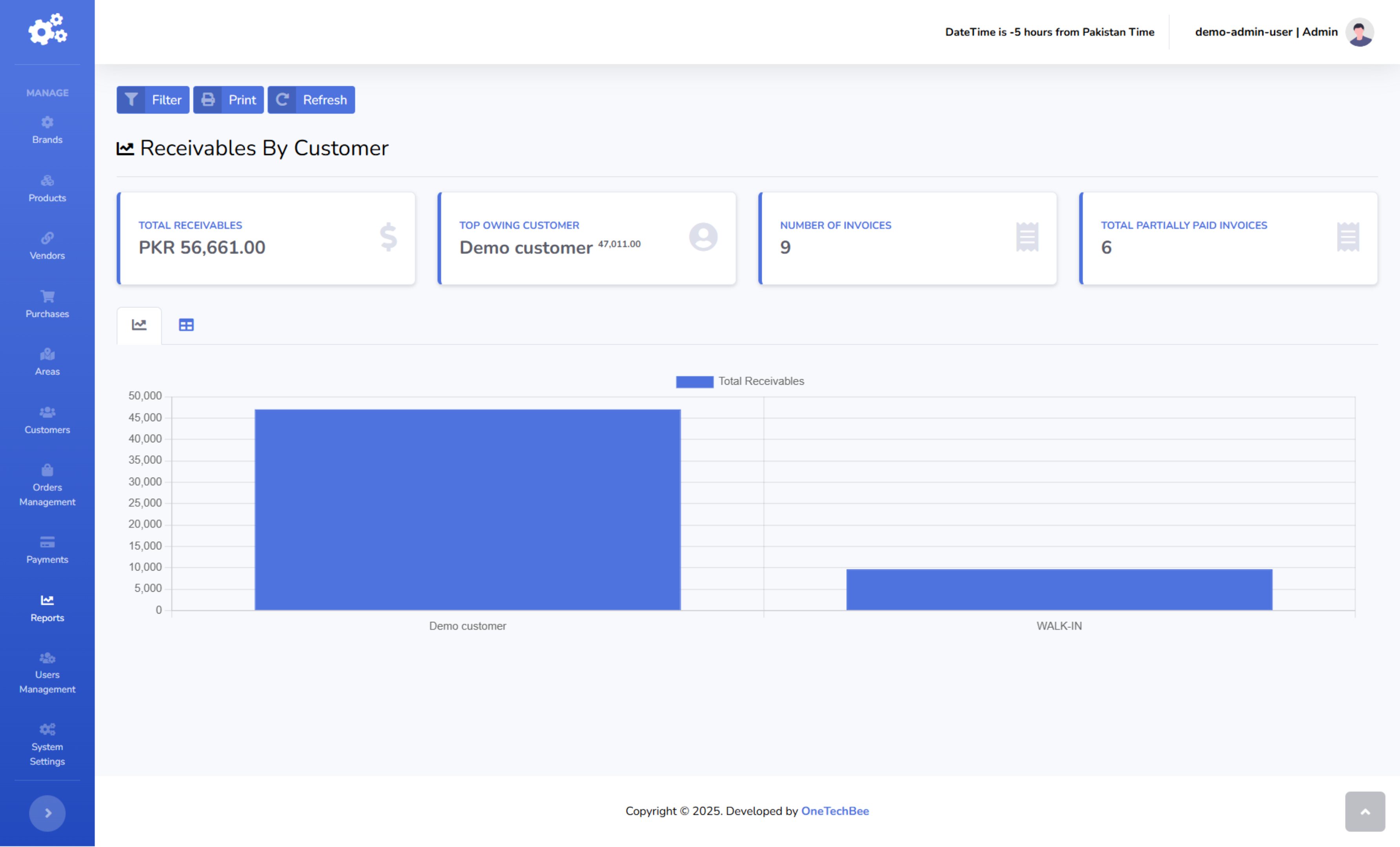Viewport: 1400px width, 847px height.
Task: Switch to the chart view tab
Action: [x=139, y=325]
